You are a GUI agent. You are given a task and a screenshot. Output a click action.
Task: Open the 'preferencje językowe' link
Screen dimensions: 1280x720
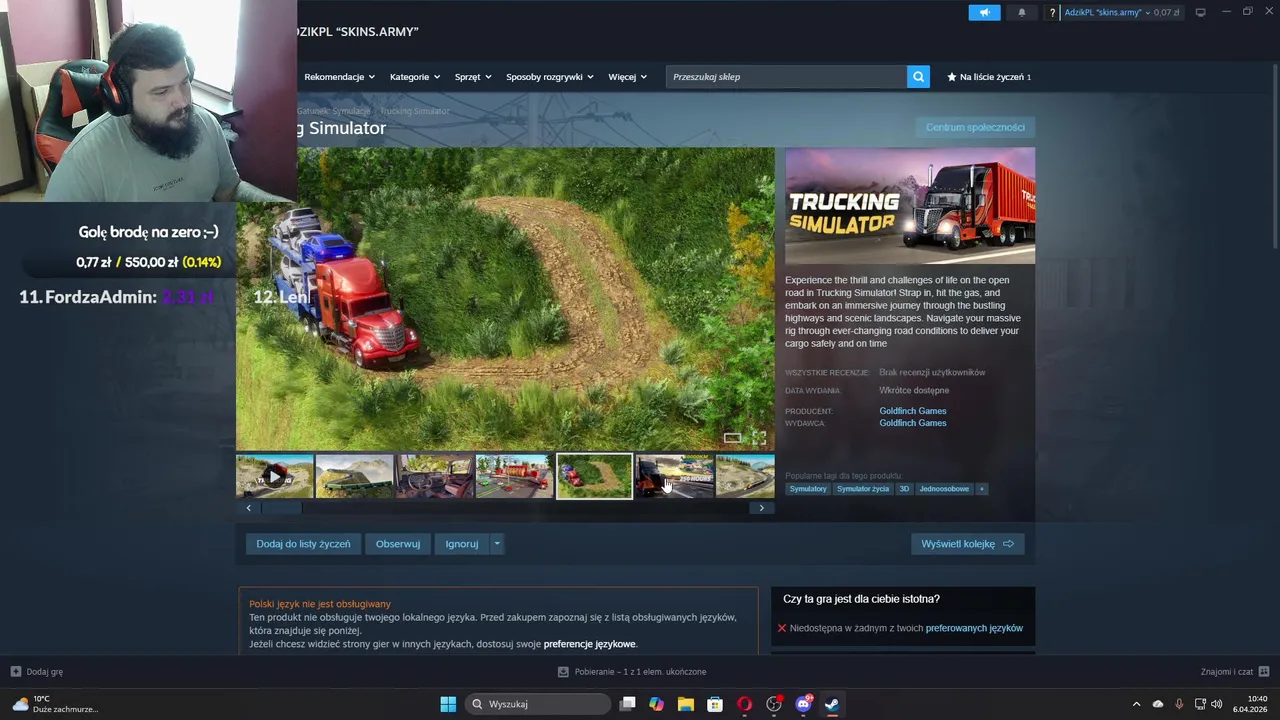point(590,644)
